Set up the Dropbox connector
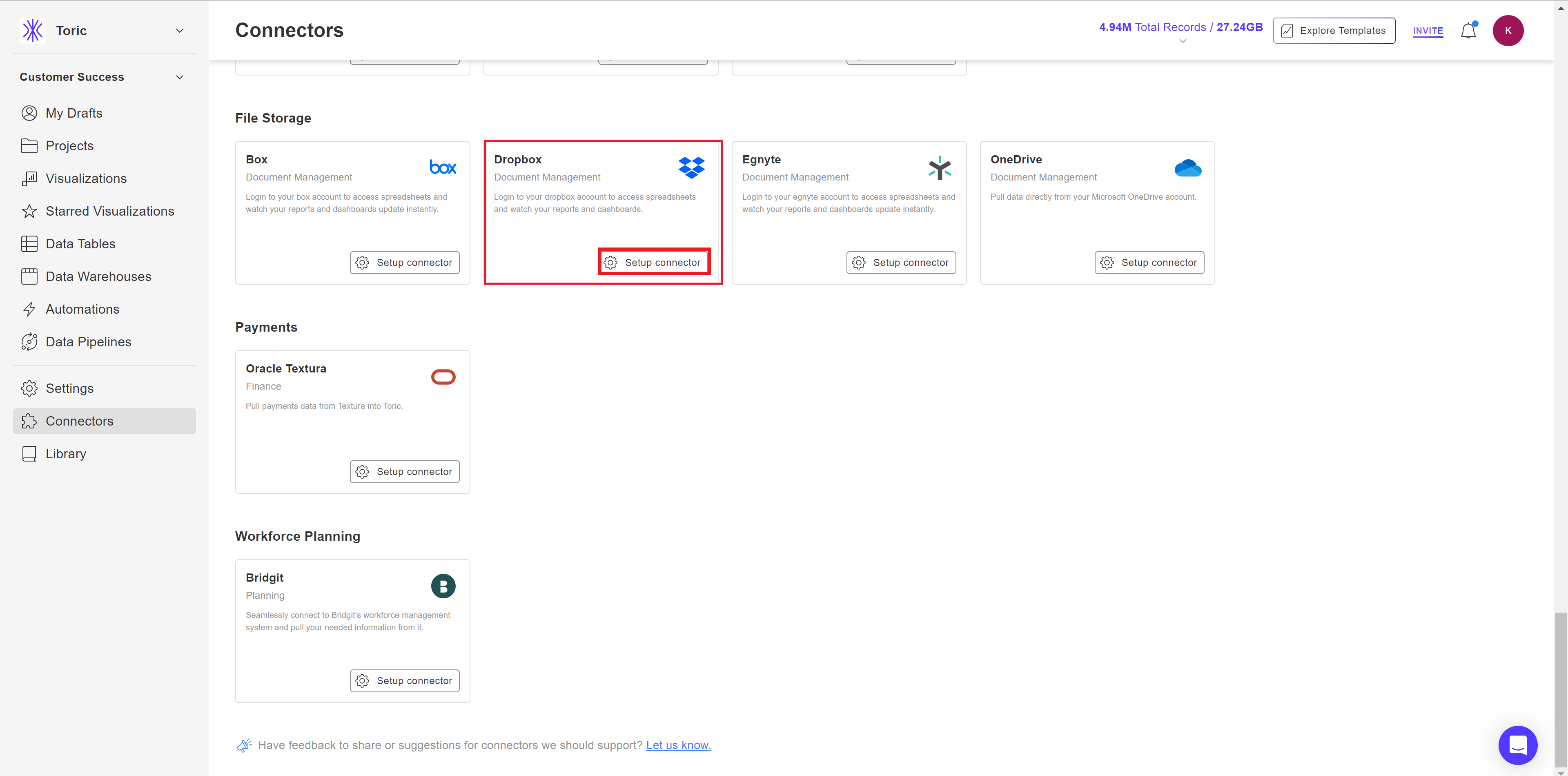This screenshot has width=1568, height=776. click(x=653, y=262)
